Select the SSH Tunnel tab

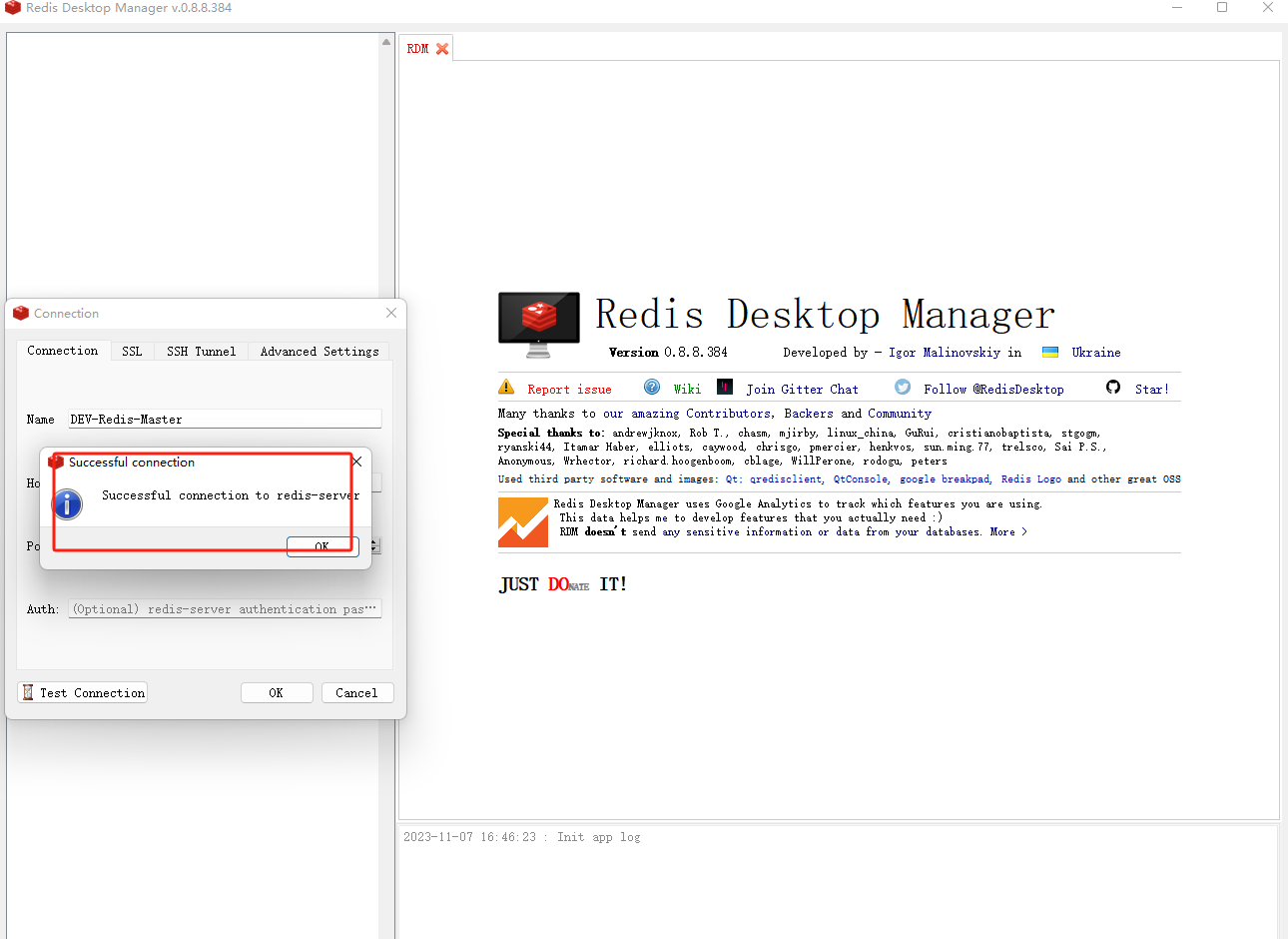tap(201, 351)
